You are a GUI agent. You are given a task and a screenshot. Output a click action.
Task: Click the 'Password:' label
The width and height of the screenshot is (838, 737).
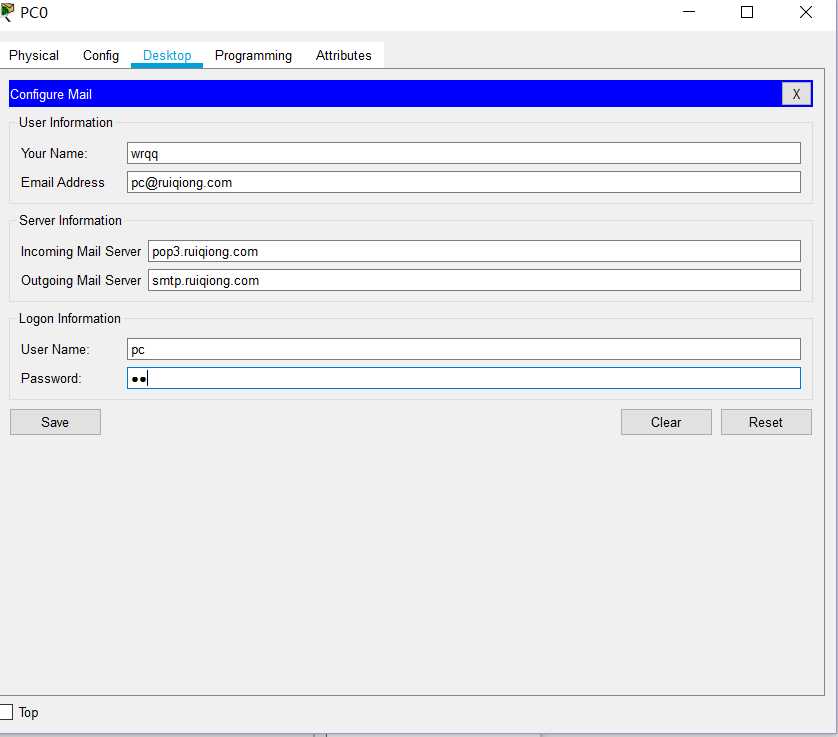[x=51, y=378]
